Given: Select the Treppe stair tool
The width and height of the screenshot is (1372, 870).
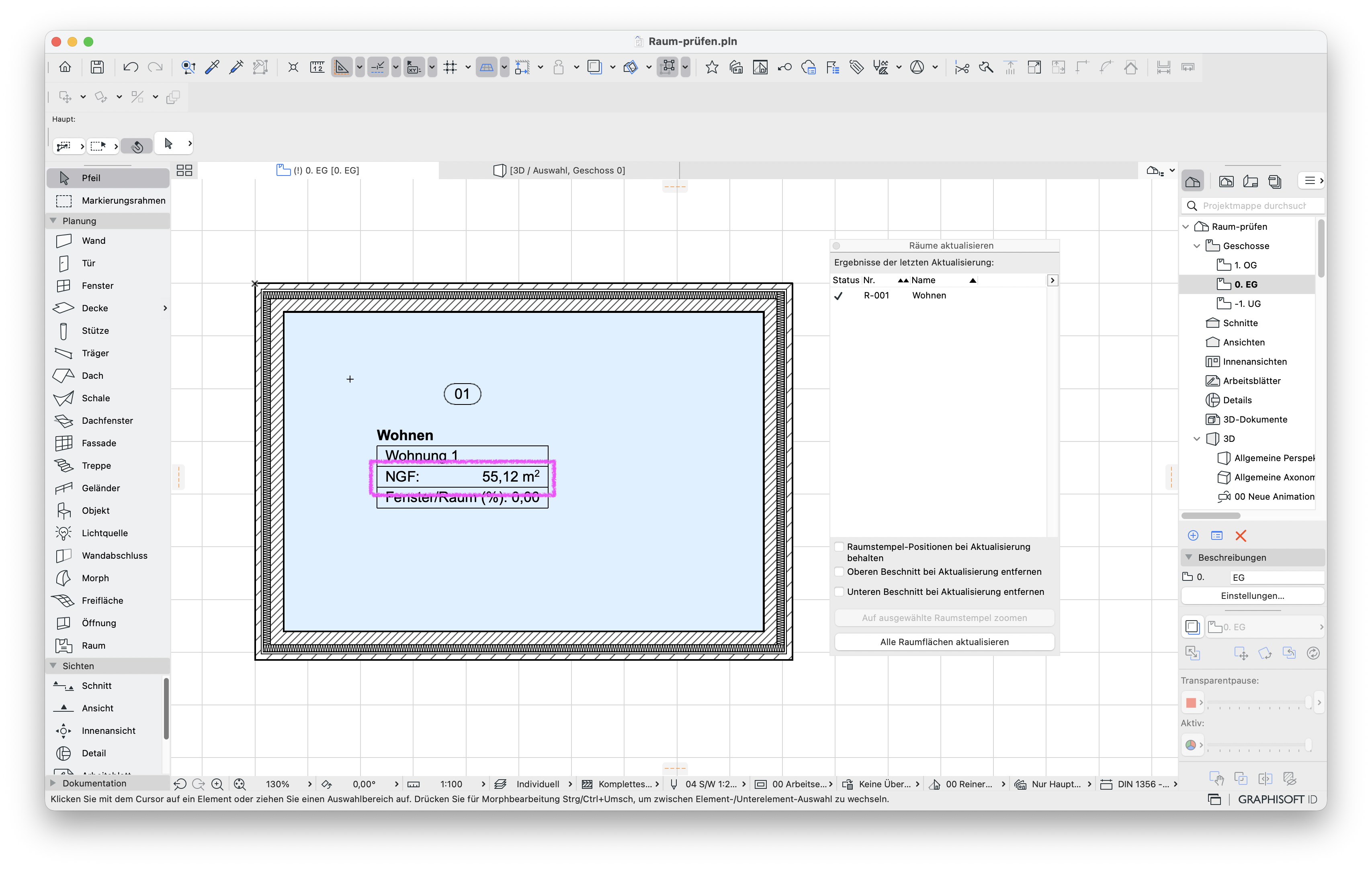Looking at the screenshot, I should point(108,466).
